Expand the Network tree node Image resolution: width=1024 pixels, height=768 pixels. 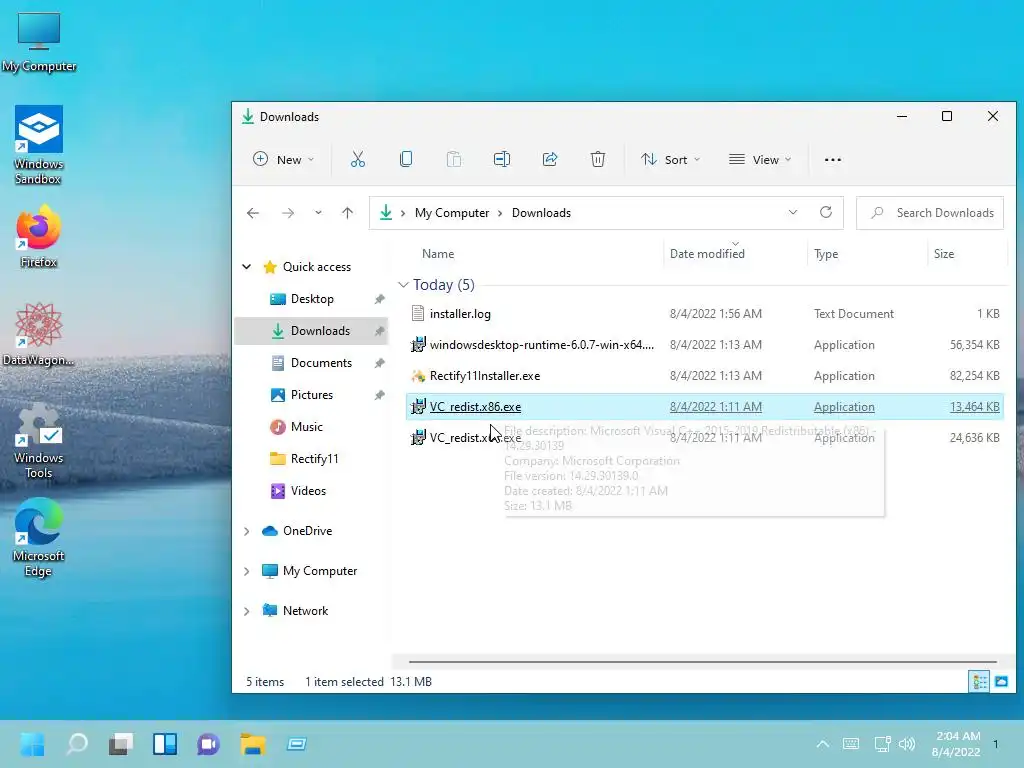[x=247, y=611]
